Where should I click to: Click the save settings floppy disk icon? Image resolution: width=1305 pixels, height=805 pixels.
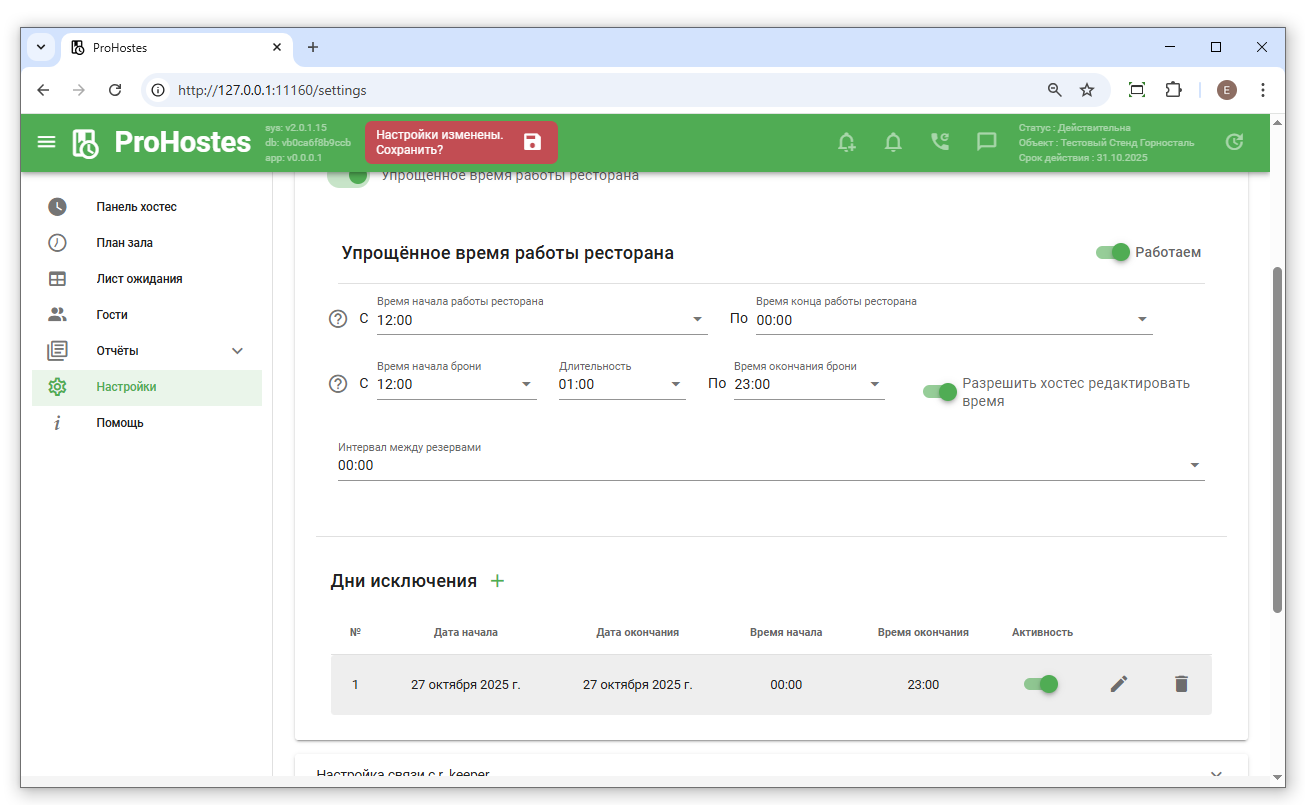[532, 142]
